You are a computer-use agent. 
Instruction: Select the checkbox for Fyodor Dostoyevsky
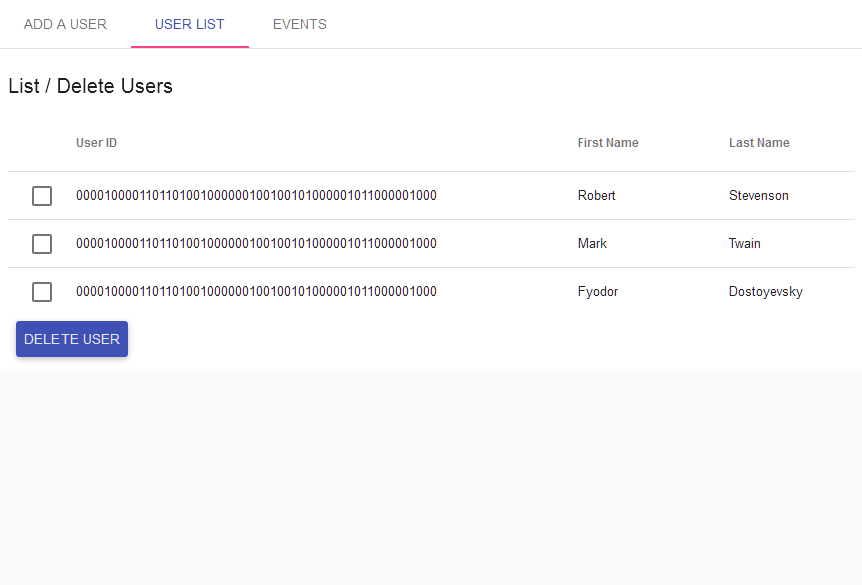(42, 292)
